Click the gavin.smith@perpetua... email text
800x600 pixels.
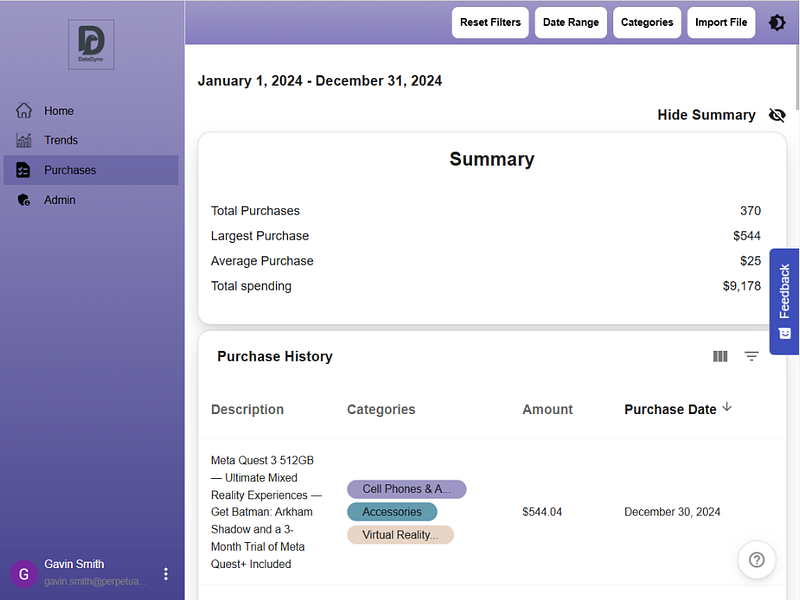pyautogui.click(x=95, y=581)
